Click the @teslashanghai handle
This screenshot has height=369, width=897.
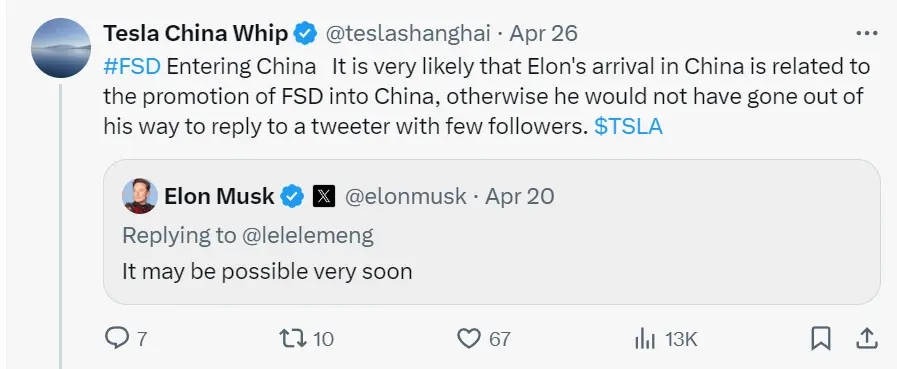tap(408, 34)
